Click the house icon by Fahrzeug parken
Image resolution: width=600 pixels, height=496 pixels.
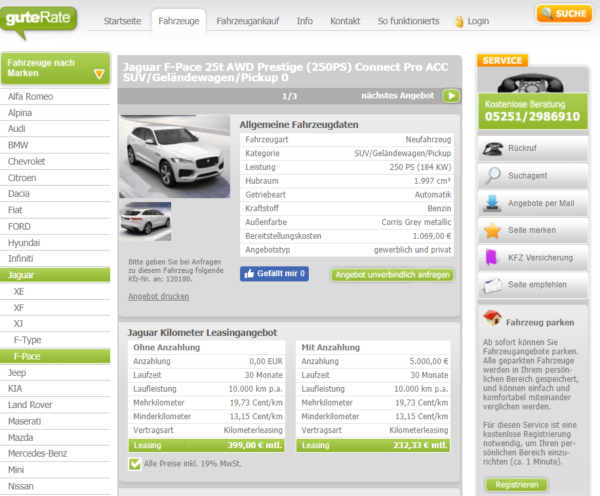(x=492, y=318)
